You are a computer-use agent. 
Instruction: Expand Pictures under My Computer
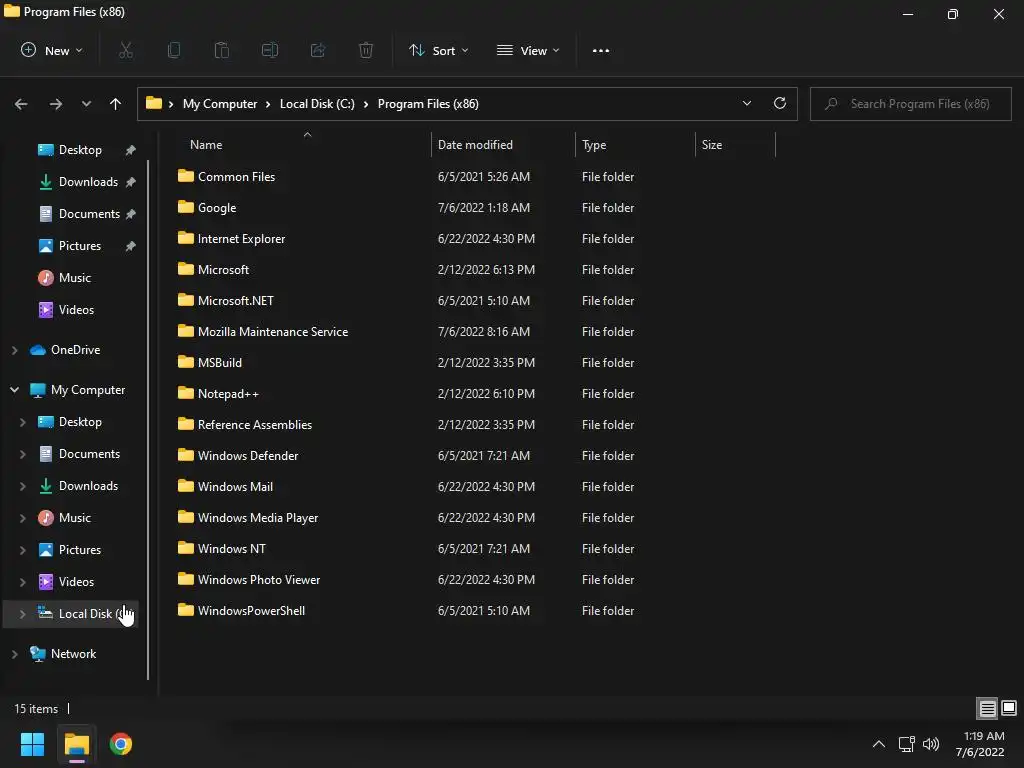point(22,550)
